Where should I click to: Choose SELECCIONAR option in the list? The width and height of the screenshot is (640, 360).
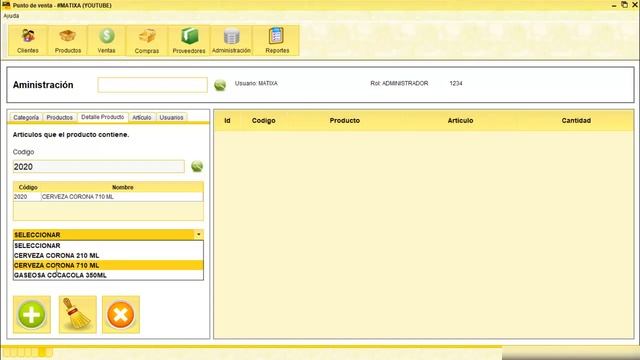tap(108, 246)
